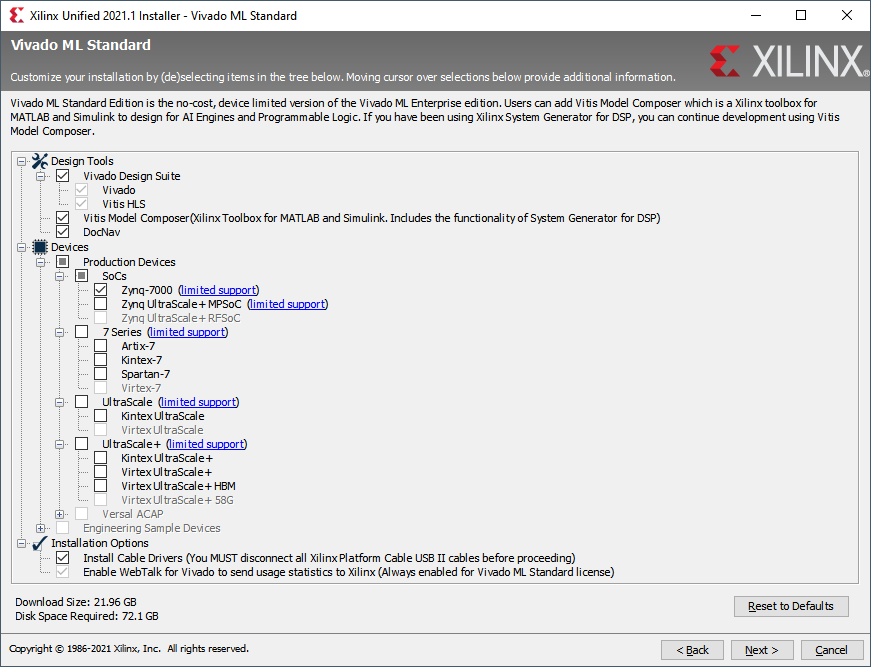Collapse the SoCs tree branch

point(60,276)
